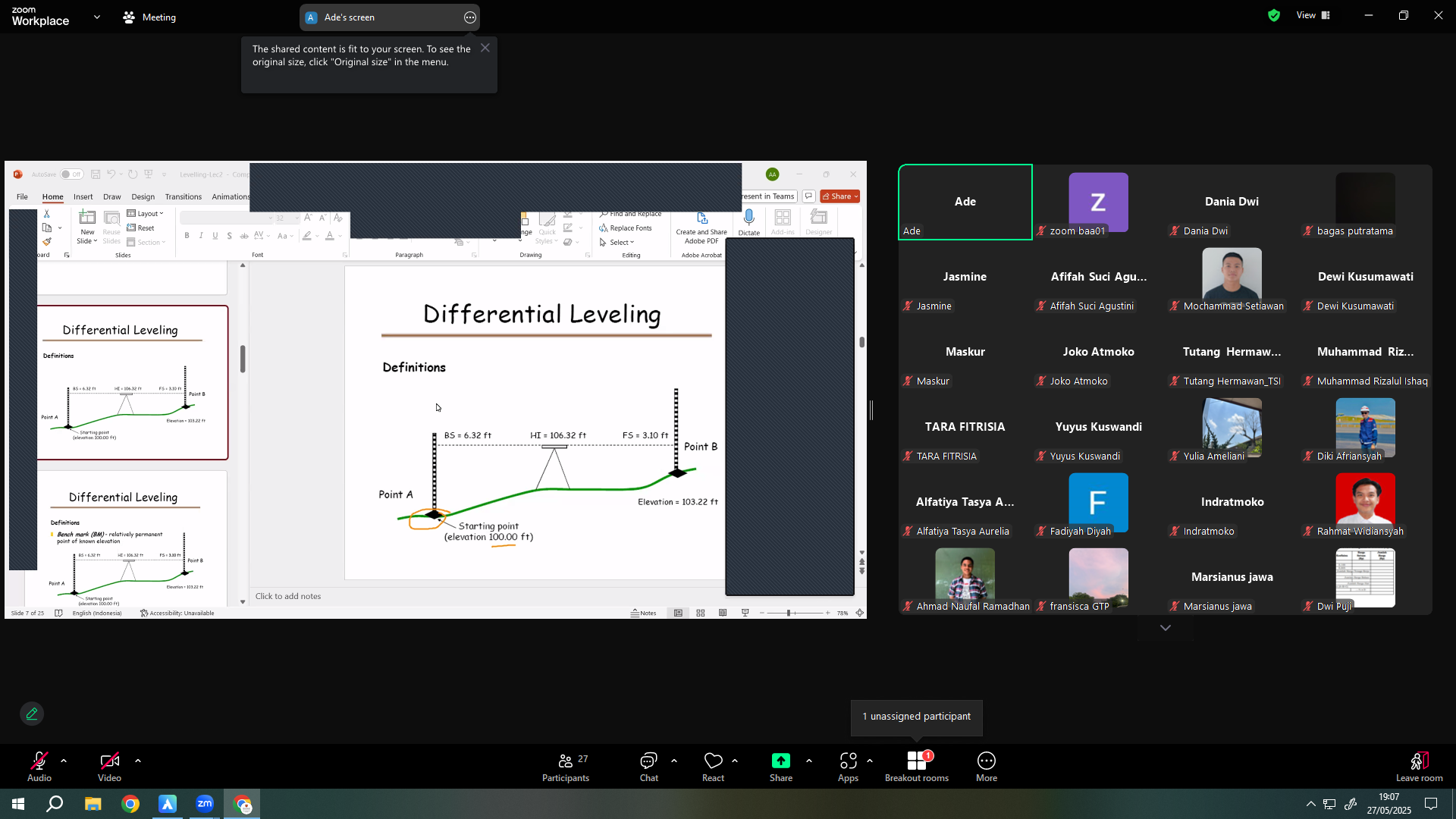Viewport: 1456px width, 819px height.
Task: Click the Reset slide button
Action: point(141,227)
